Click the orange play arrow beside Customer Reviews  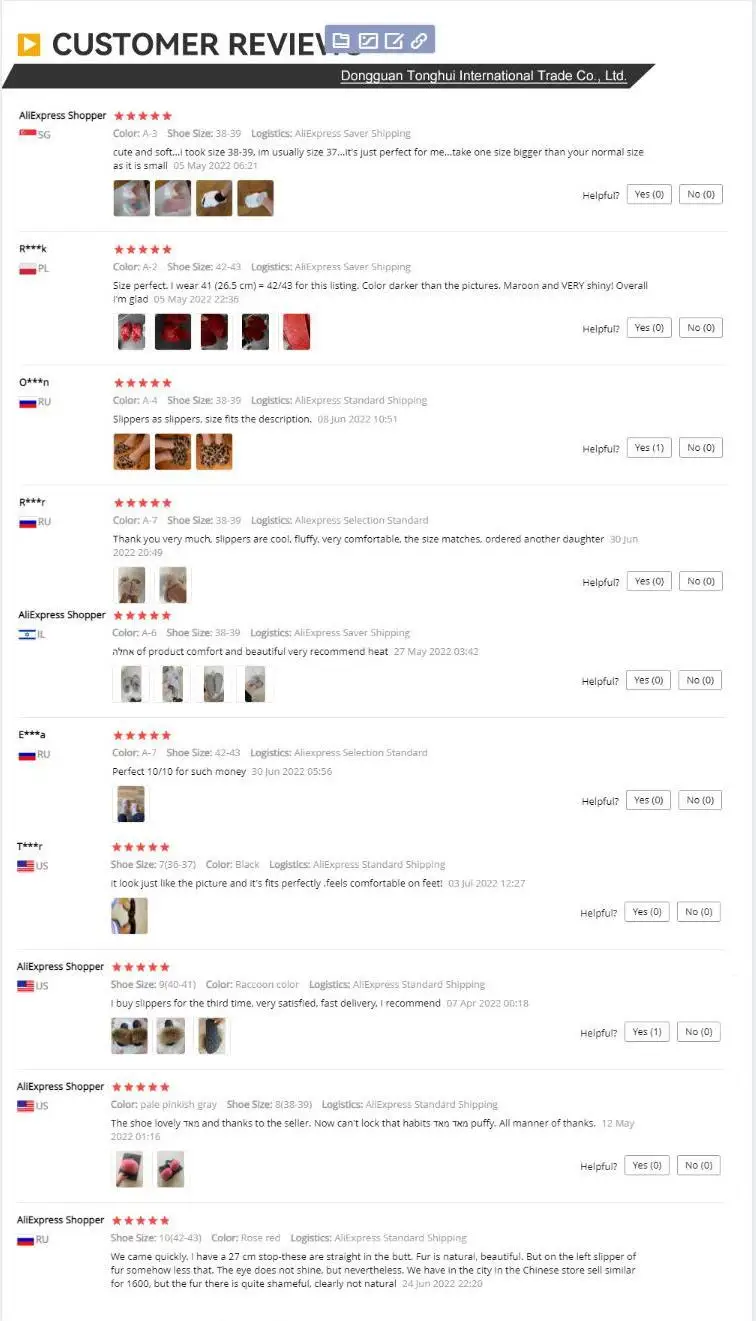29,44
